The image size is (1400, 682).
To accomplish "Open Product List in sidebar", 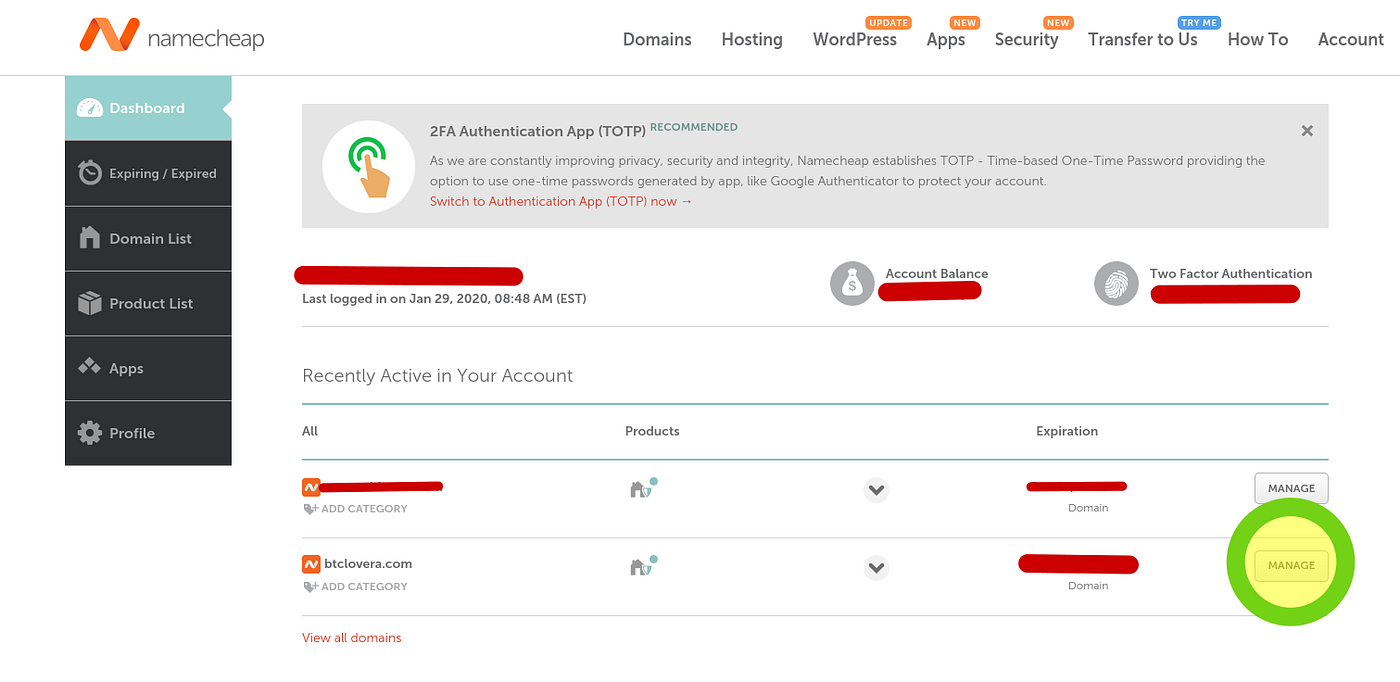I will pyautogui.click(x=148, y=303).
